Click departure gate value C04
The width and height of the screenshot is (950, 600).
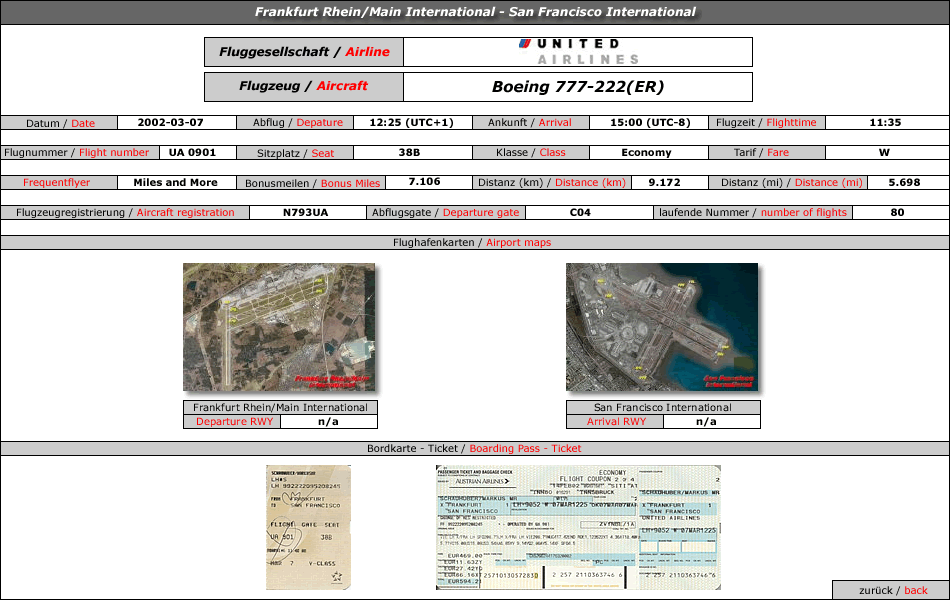(x=580, y=213)
